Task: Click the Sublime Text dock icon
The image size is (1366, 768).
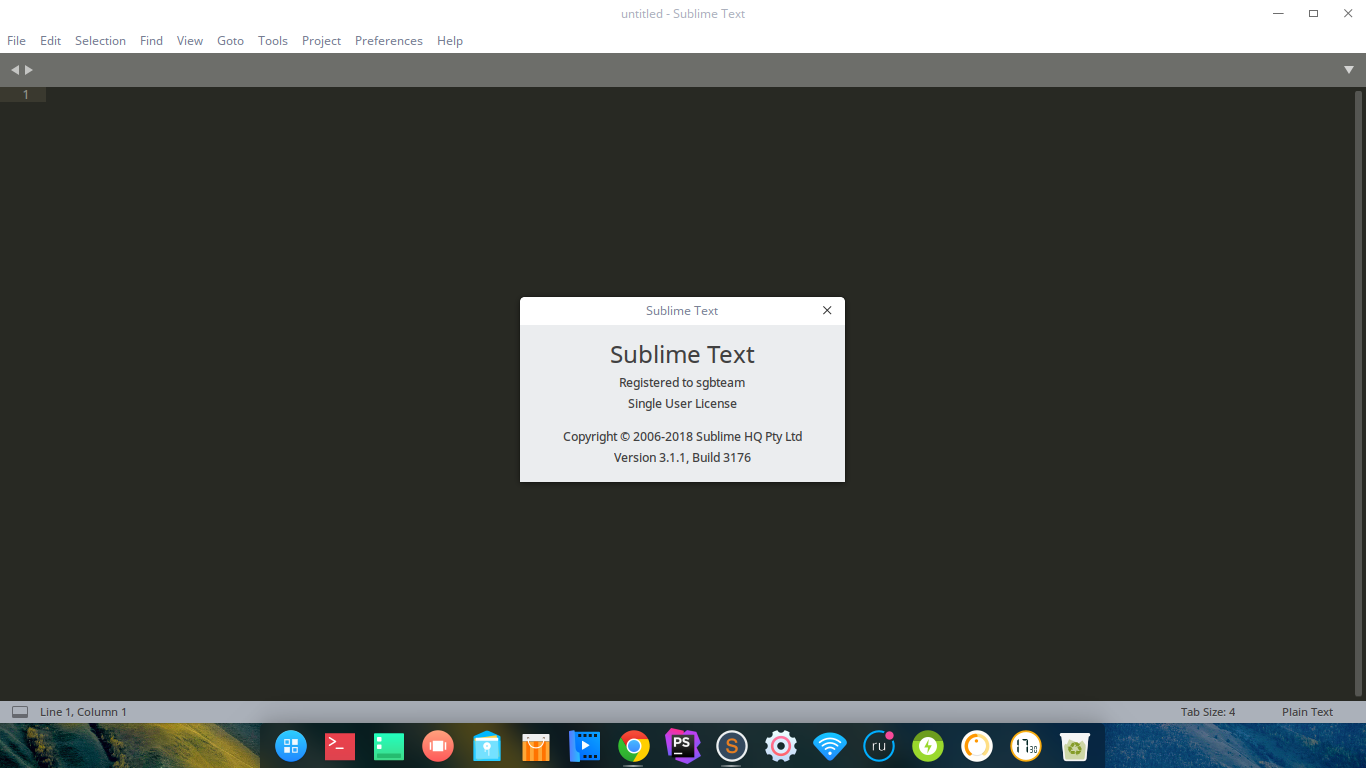Action: click(x=732, y=746)
